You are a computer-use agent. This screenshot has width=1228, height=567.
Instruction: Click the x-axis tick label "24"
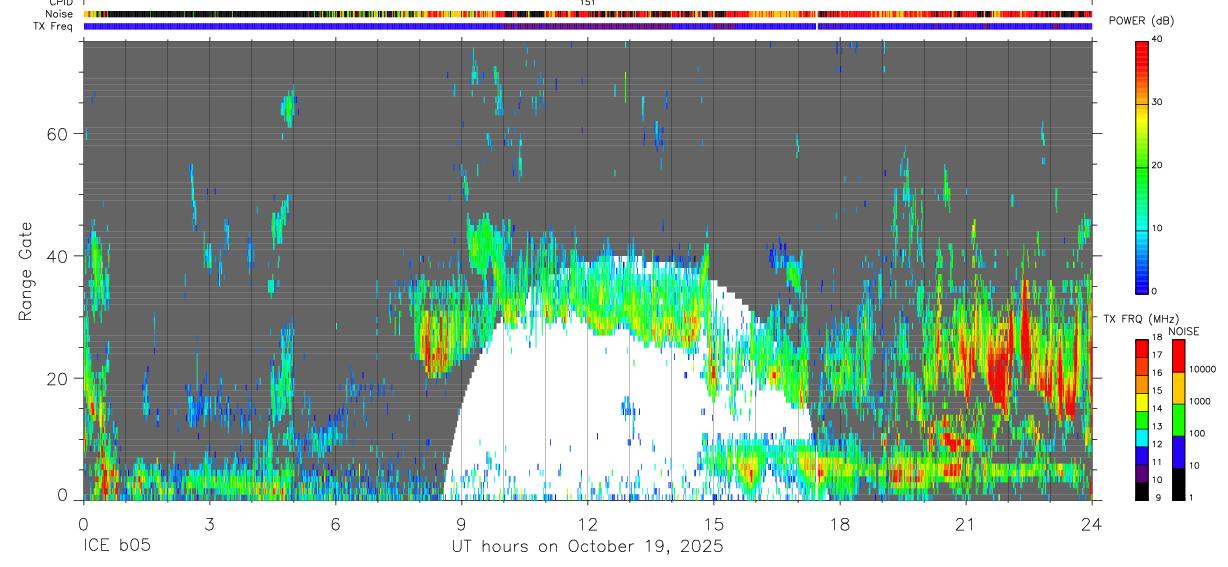[x=1091, y=523]
